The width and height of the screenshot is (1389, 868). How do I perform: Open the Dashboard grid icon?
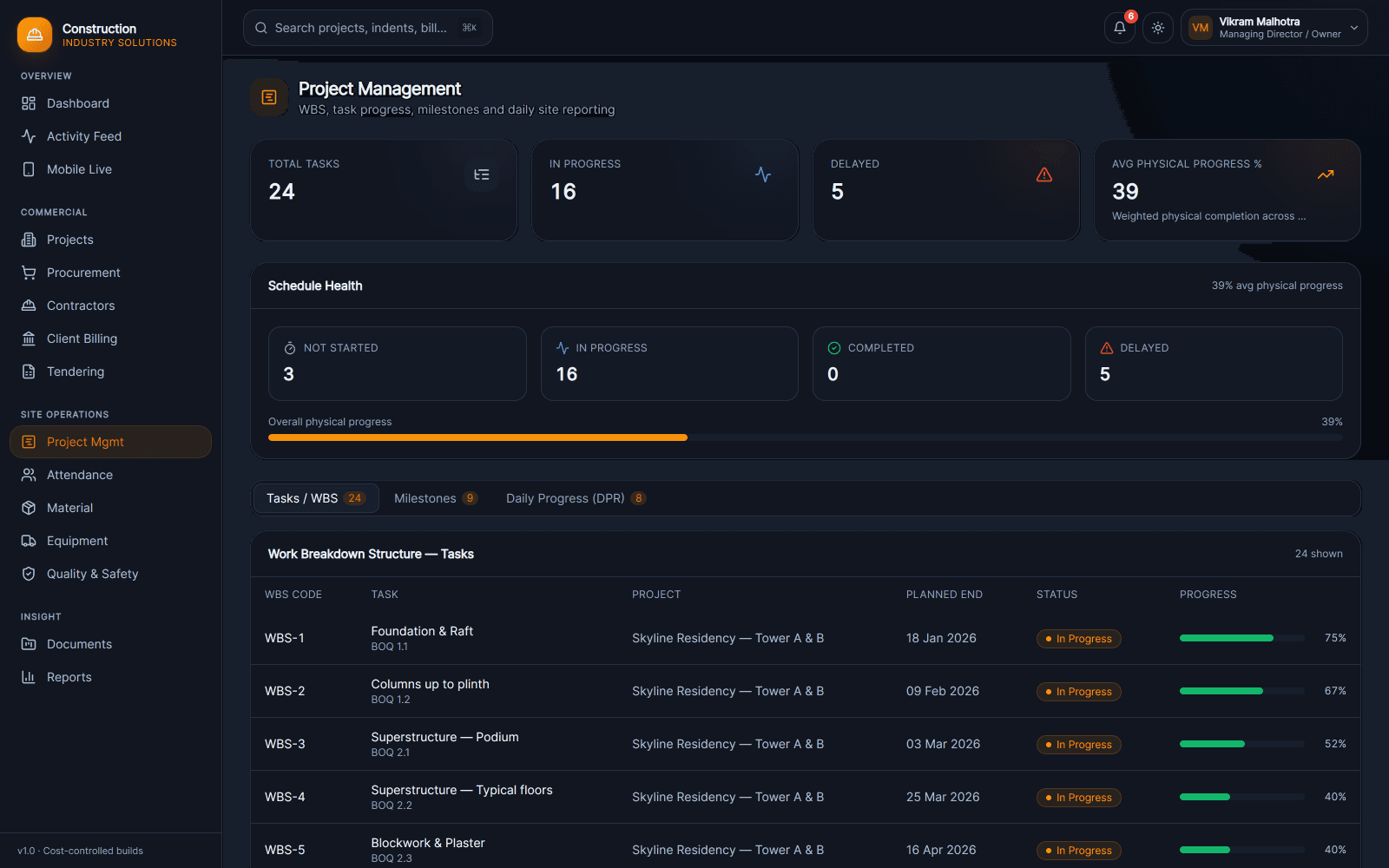[x=29, y=103]
